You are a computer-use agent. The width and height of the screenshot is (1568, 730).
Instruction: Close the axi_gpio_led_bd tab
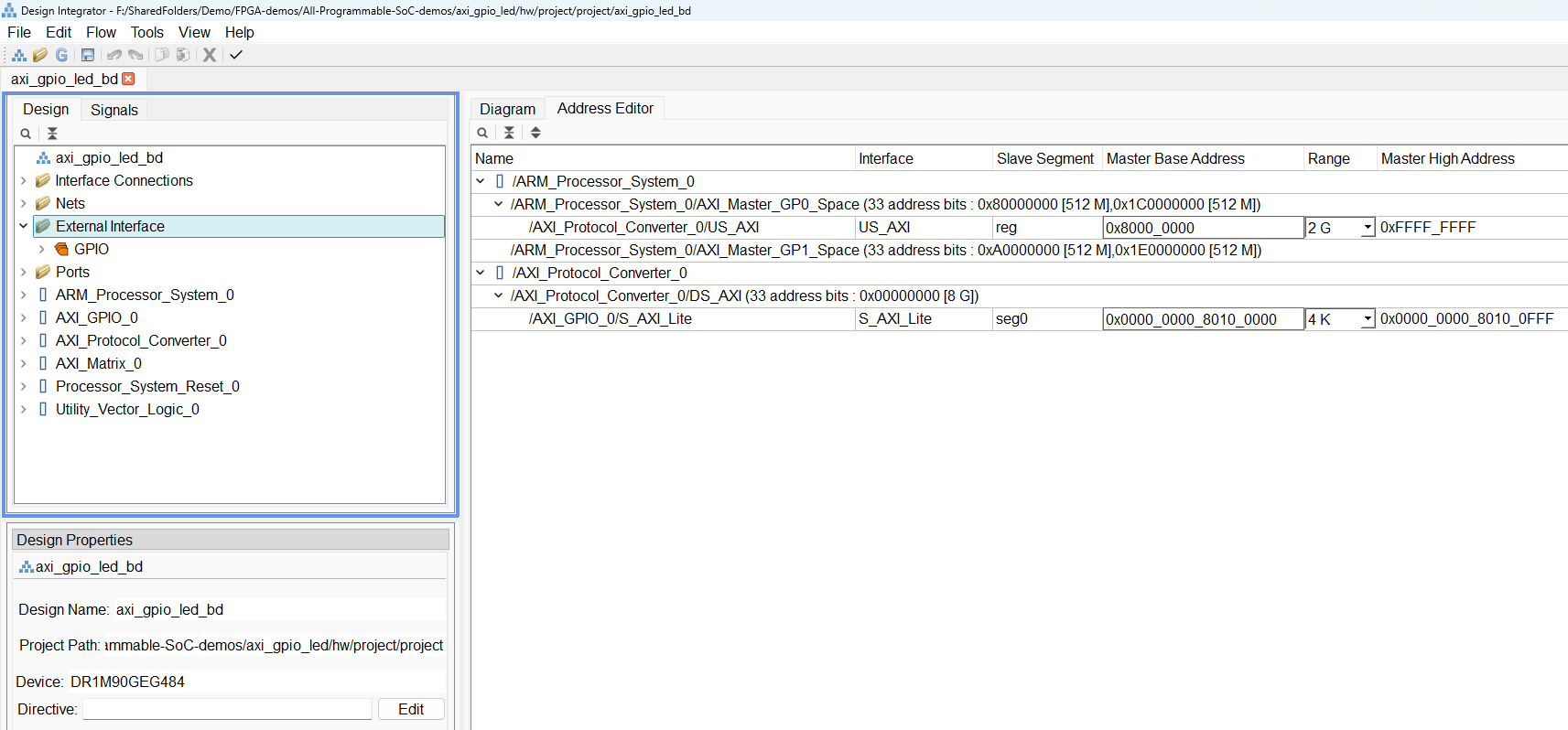click(129, 79)
